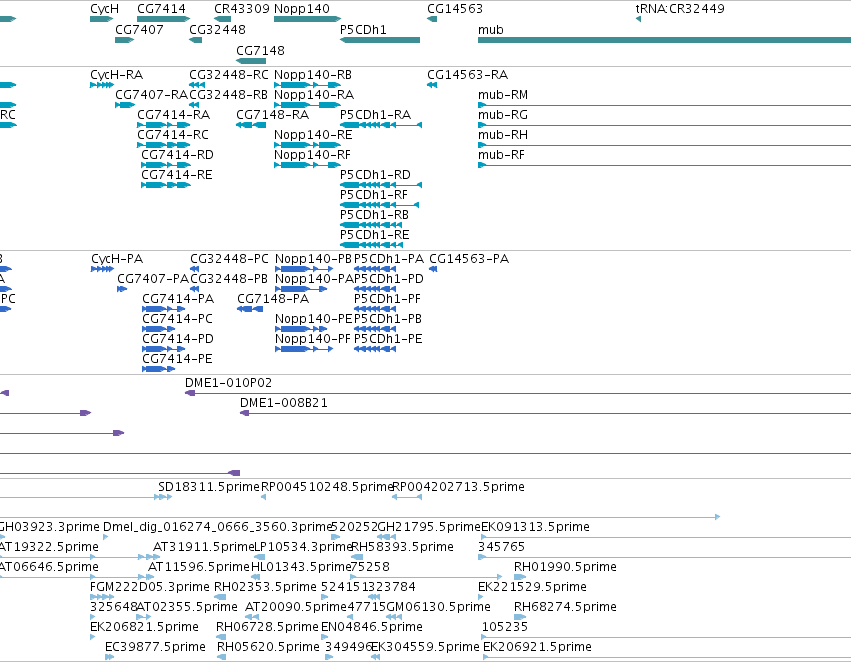Select the Nopp140-PE protein label
This screenshot has width=851, height=662.
[313, 319]
